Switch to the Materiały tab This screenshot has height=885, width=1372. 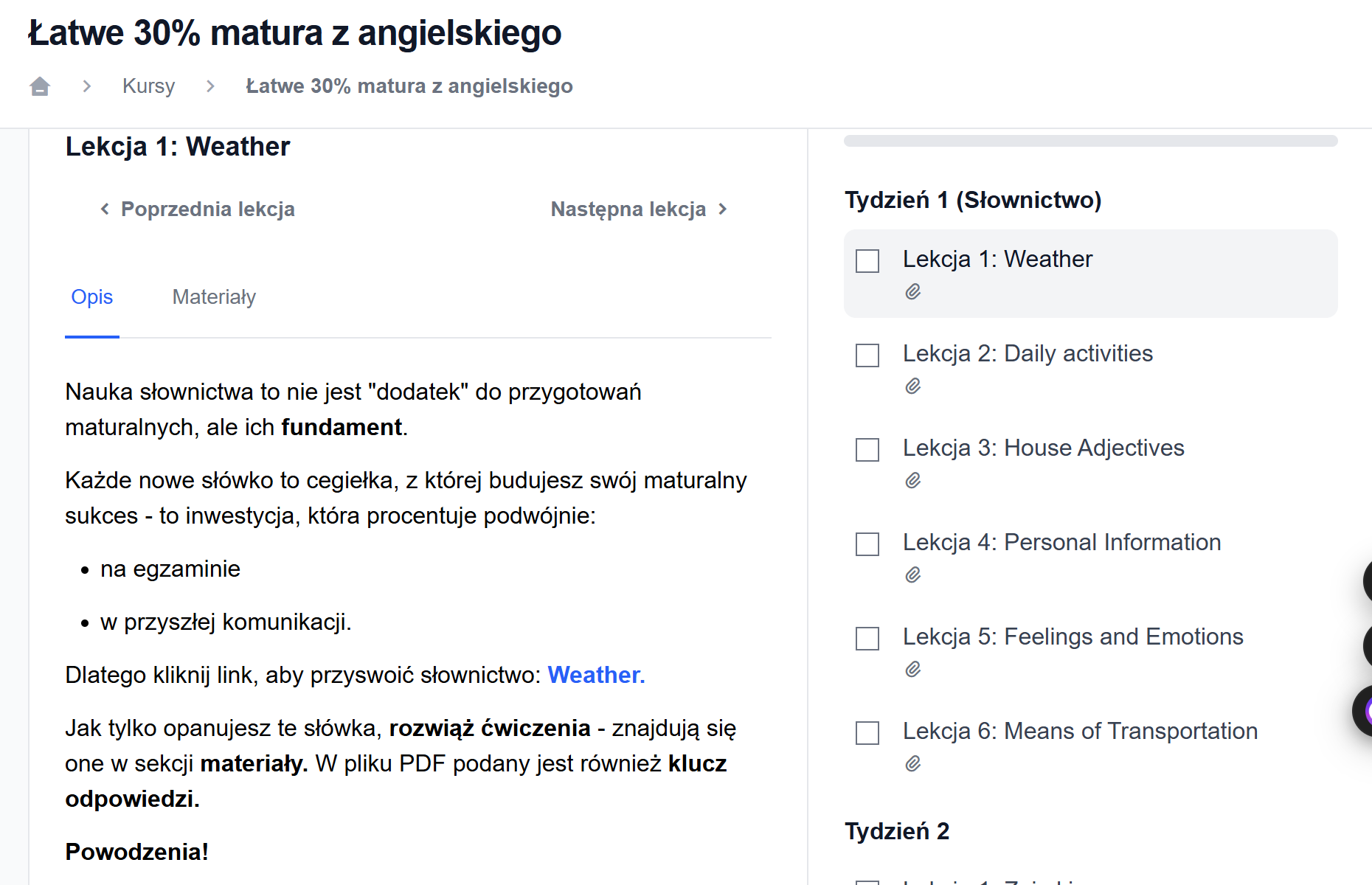(214, 297)
